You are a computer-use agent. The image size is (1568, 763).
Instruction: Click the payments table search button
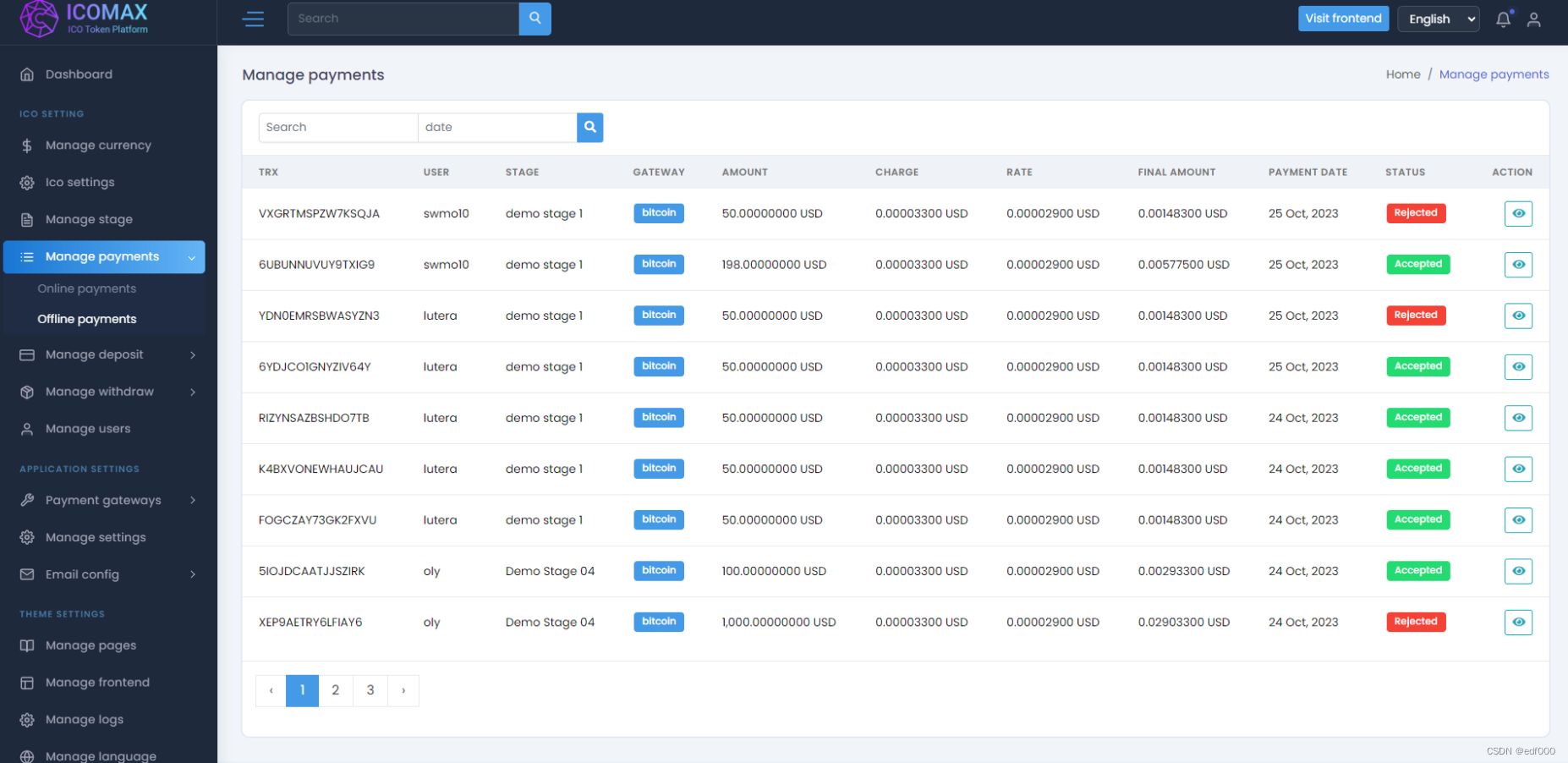coord(589,128)
